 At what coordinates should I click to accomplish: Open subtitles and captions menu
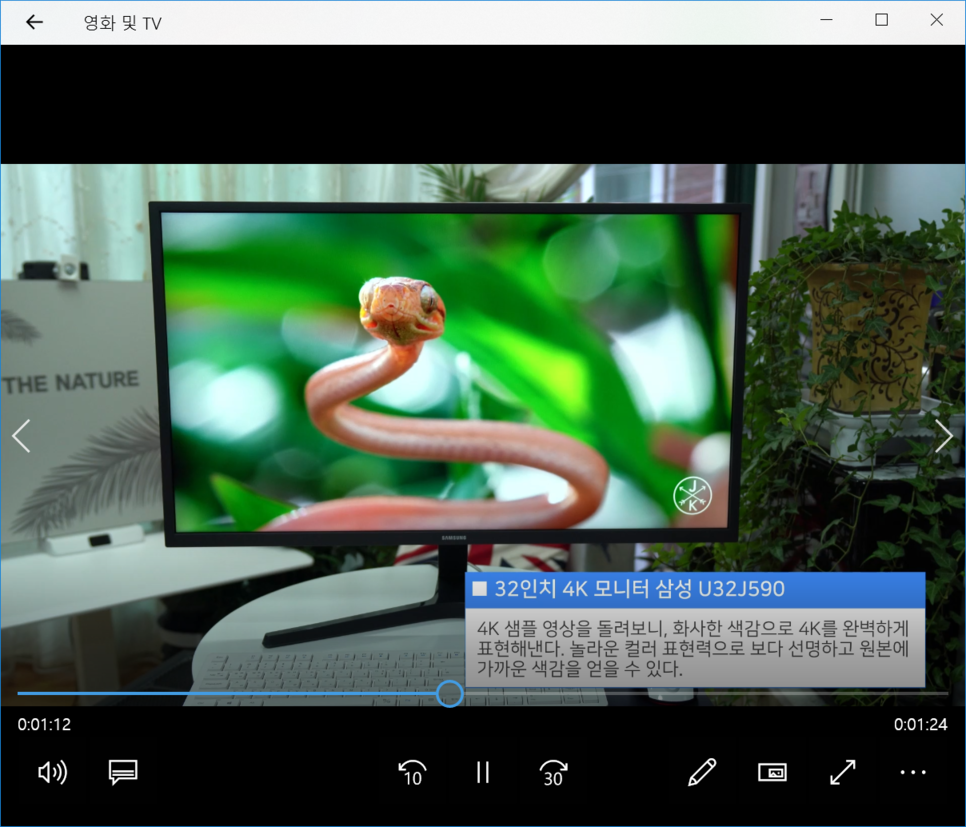[123, 772]
